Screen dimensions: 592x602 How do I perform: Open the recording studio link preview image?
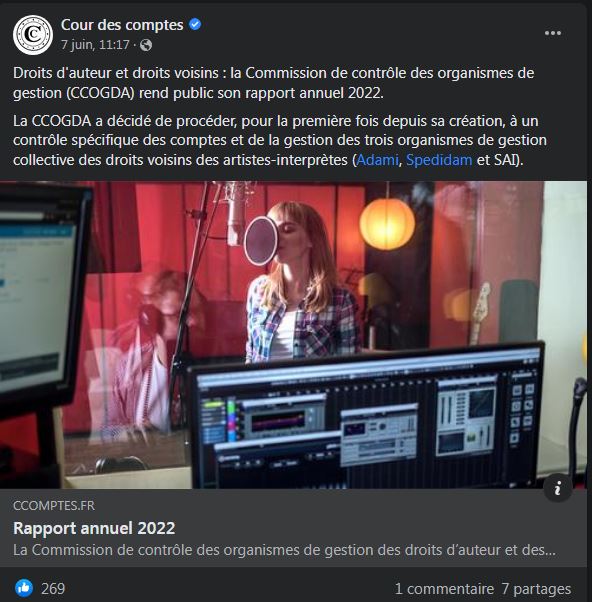coord(293,335)
